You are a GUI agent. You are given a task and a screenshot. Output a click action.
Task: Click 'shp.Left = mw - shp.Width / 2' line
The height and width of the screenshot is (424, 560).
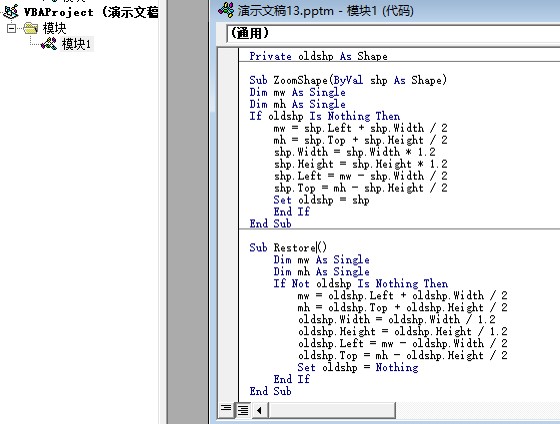(361, 176)
